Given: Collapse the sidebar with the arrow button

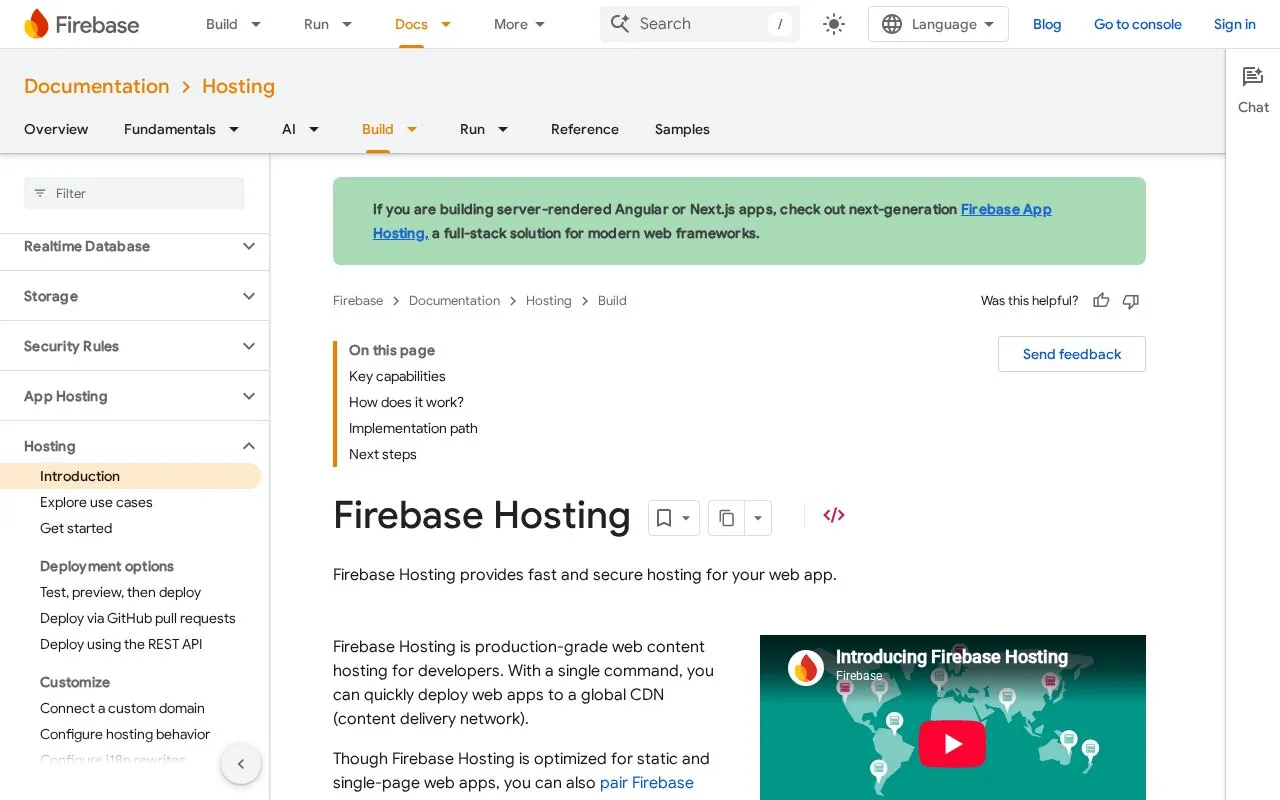Looking at the screenshot, I should pyautogui.click(x=241, y=765).
